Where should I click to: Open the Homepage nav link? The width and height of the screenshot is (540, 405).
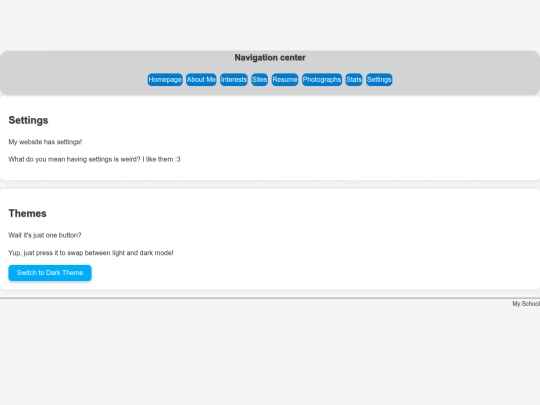(x=165, y=80)
